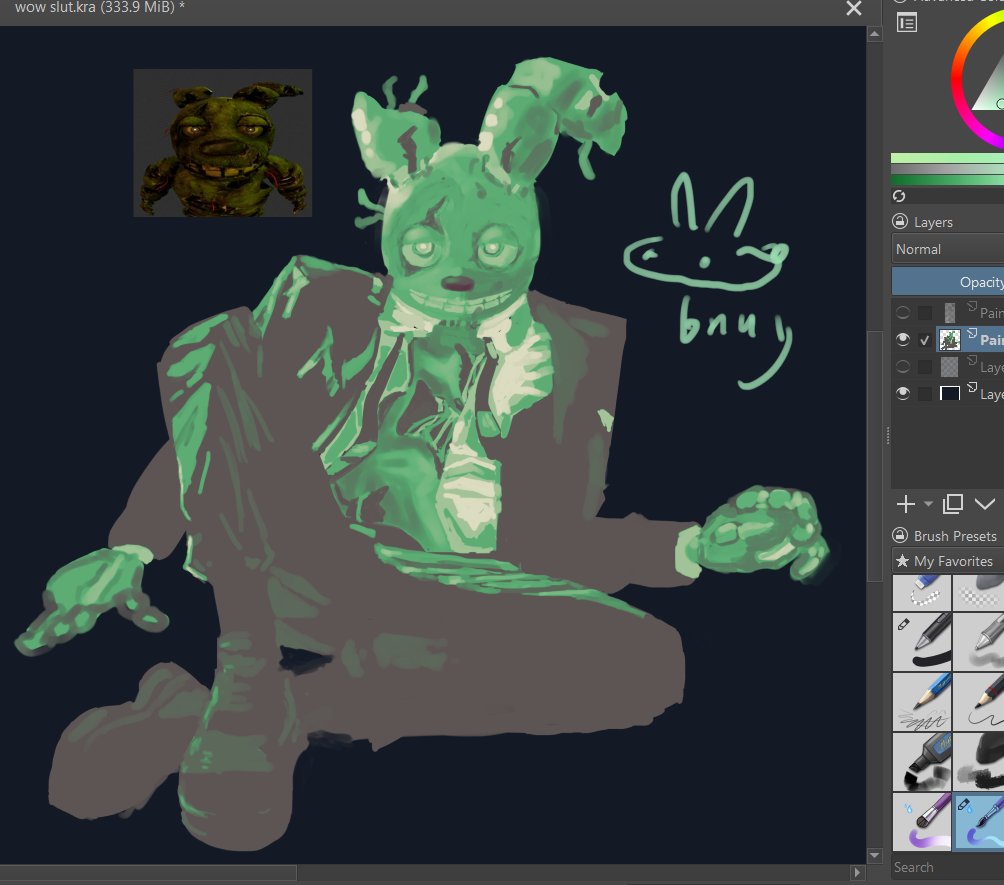Image resolution: width=1004 pixels, height=885 pixels.
Task: Click the duplicate layer icon
Action: 952,504
